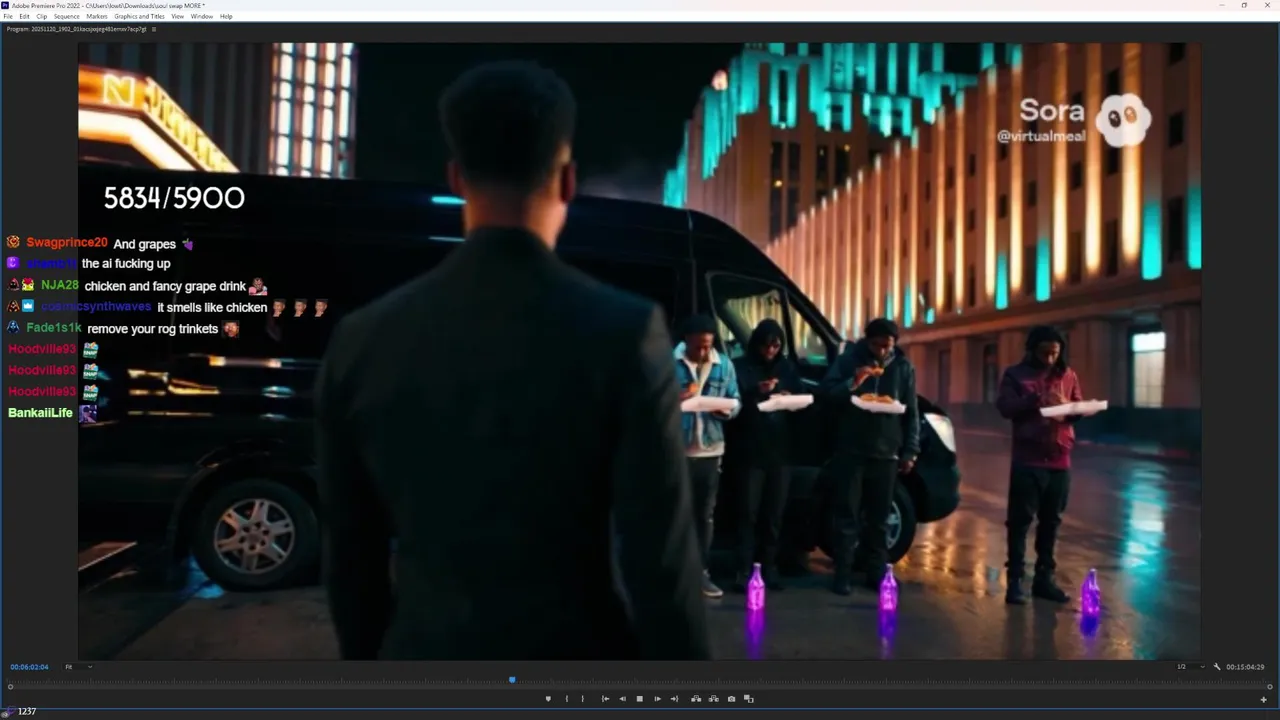This screenshot has width=1280, height=720.
Task: Stop playback in Program Monitor
Action: click(640, 699)
